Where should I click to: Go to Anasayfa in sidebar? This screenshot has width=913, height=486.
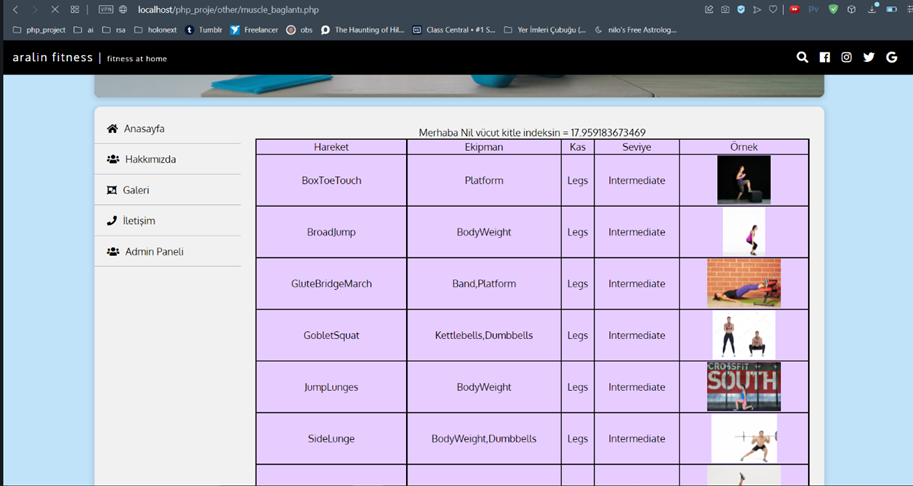pos(168,129)
